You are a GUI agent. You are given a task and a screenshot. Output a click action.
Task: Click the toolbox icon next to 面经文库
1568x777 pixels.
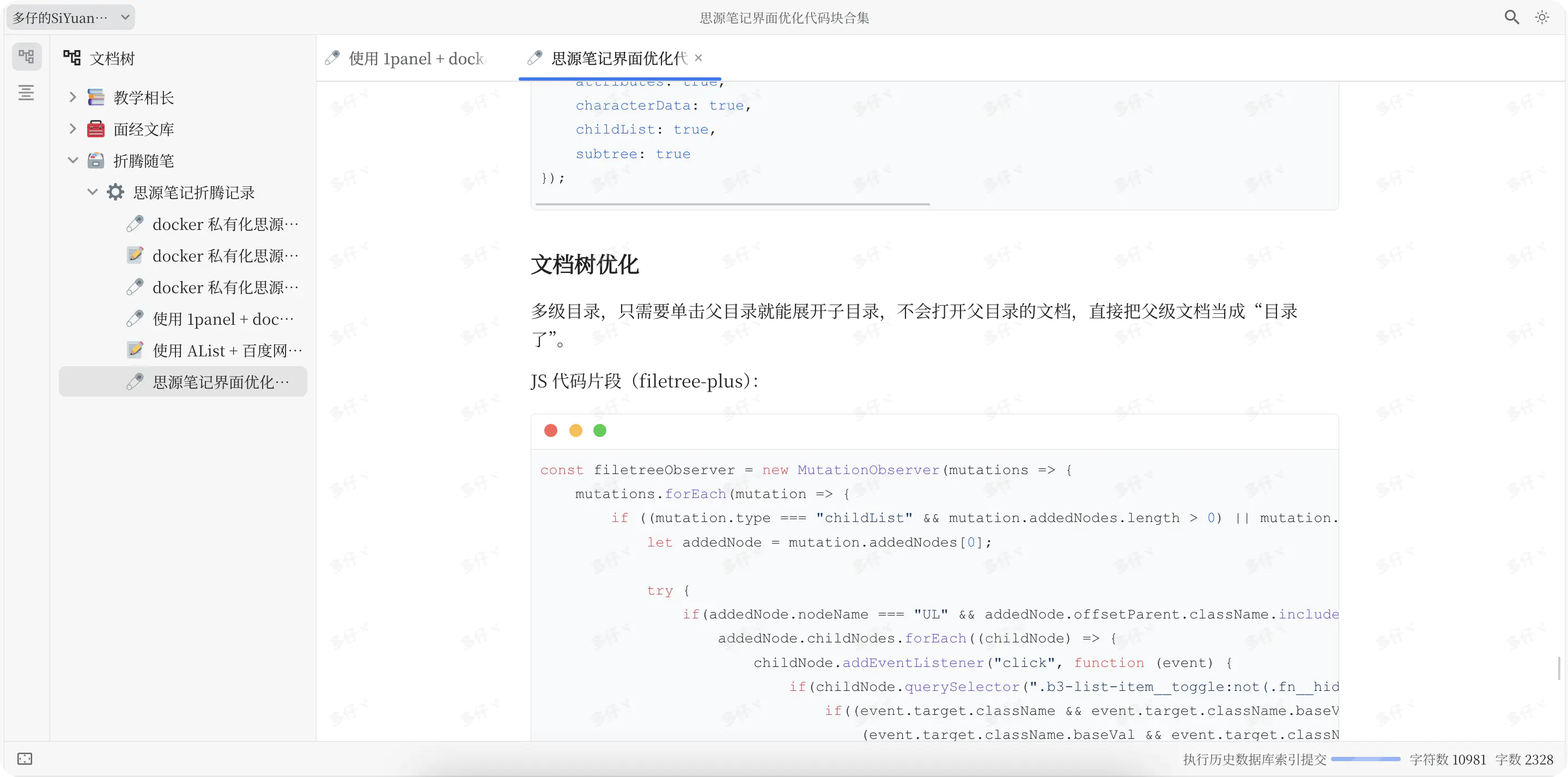[x=97, y=129]
